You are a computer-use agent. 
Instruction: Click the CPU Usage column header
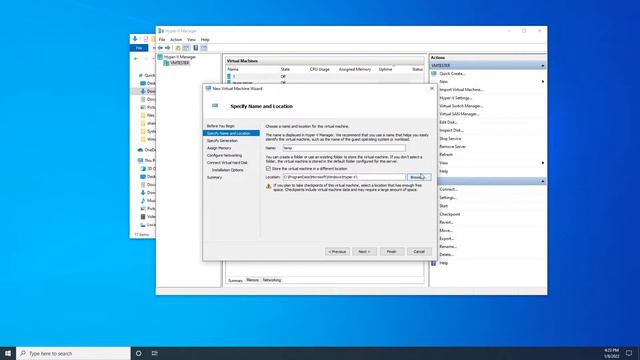click(320, 69)
